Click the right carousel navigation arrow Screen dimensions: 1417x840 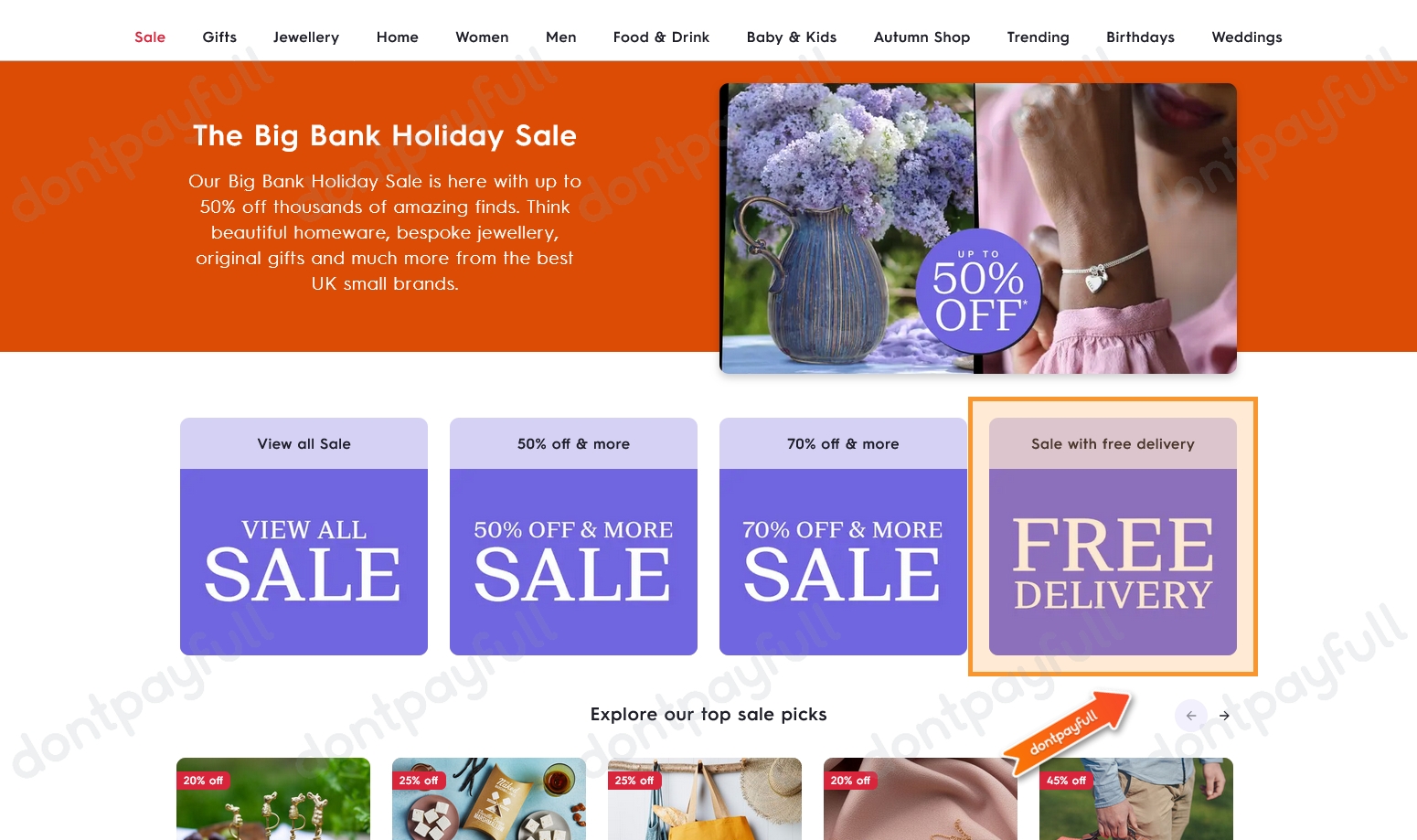pos(1224,716)
